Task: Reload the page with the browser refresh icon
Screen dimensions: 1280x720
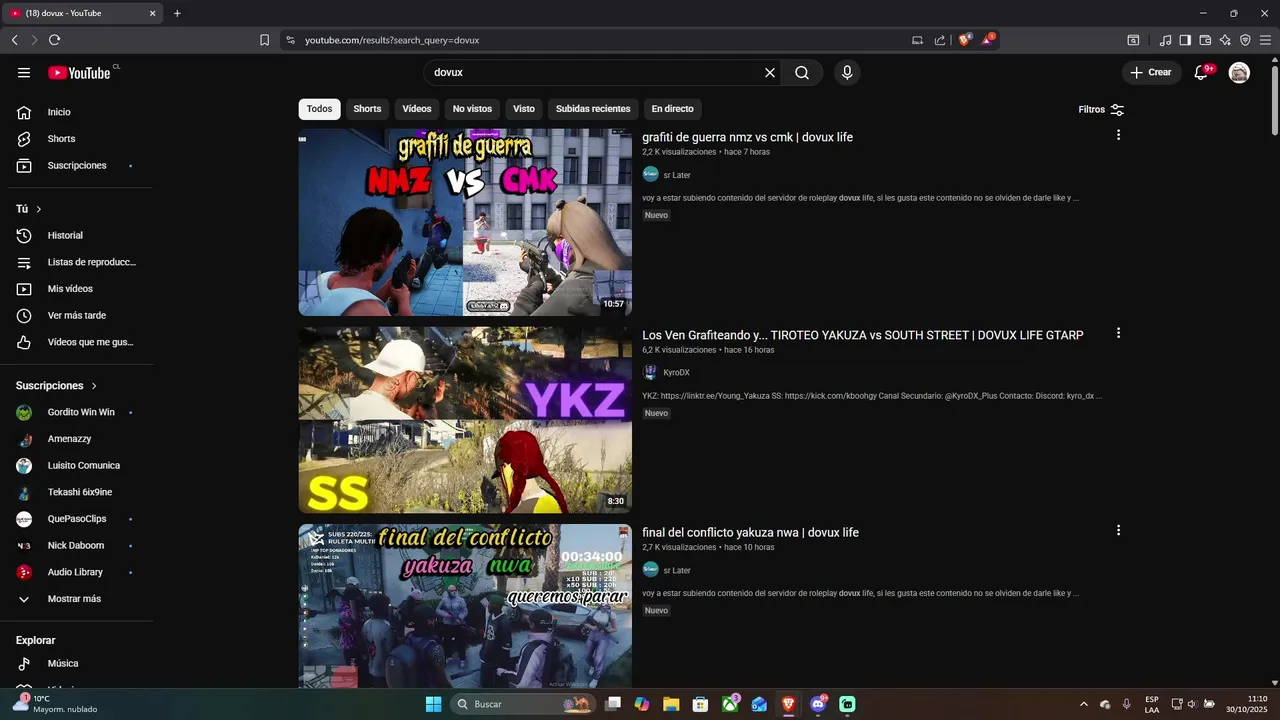Action: pos(54,40)
